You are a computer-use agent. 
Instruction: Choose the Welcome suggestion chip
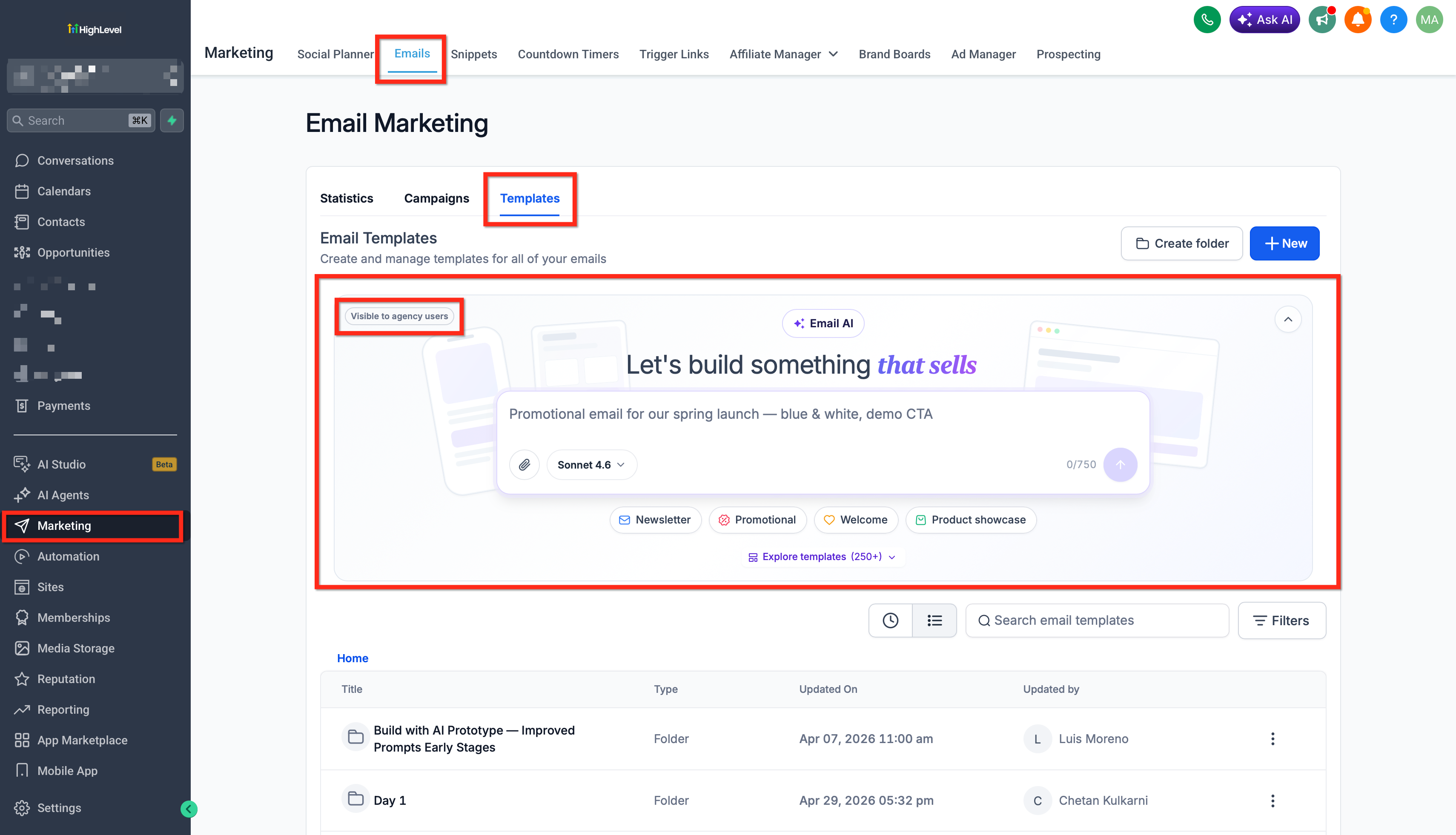point(856,520)
